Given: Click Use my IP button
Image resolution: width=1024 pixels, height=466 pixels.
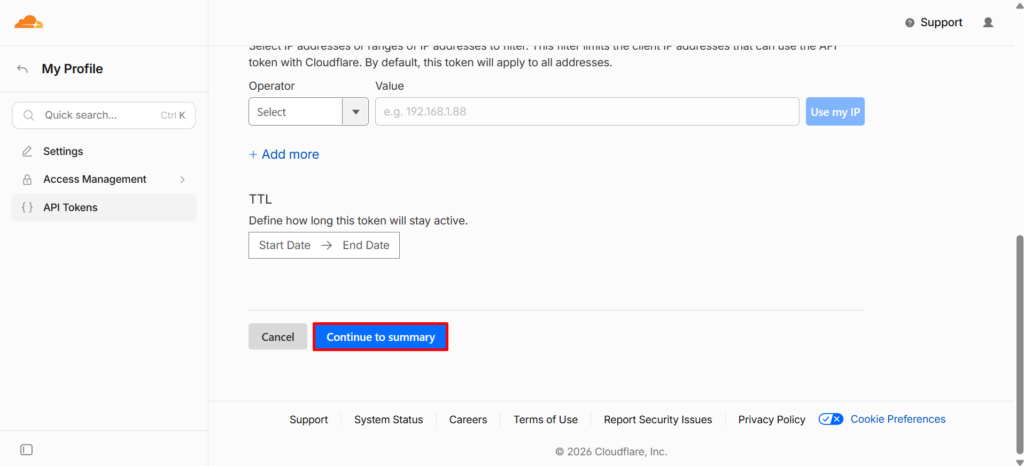Looking at the screenshot, I should tap(835, 112).
